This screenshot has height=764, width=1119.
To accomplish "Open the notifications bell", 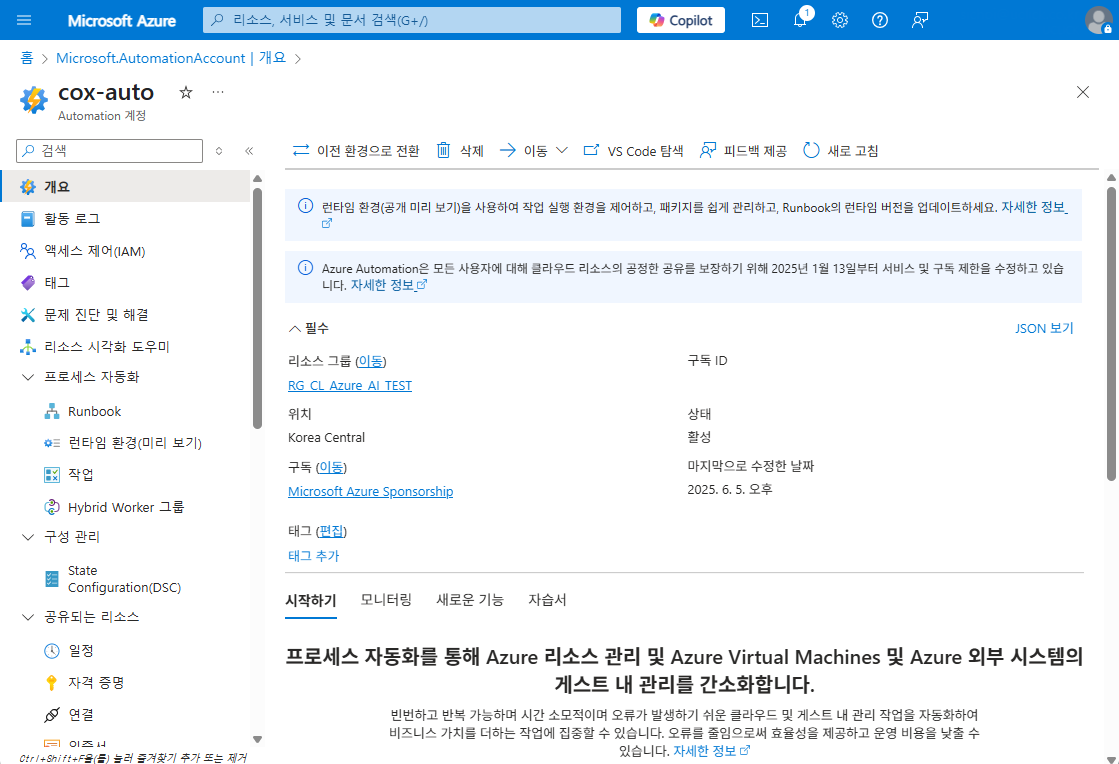I will coord(801,20).
